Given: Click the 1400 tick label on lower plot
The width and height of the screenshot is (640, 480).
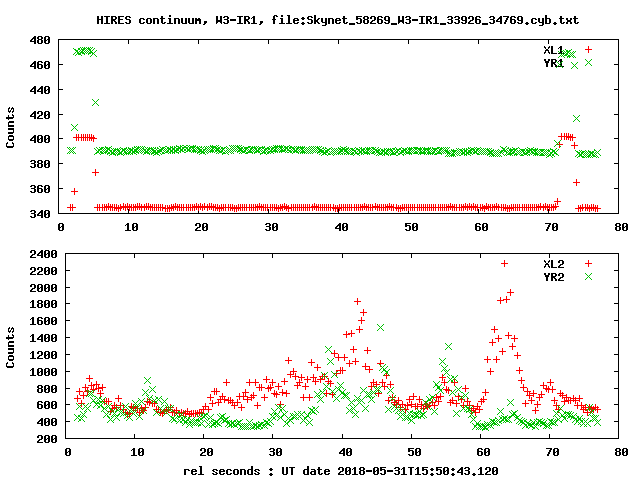Looking at the screenshot, I should 43,338.
